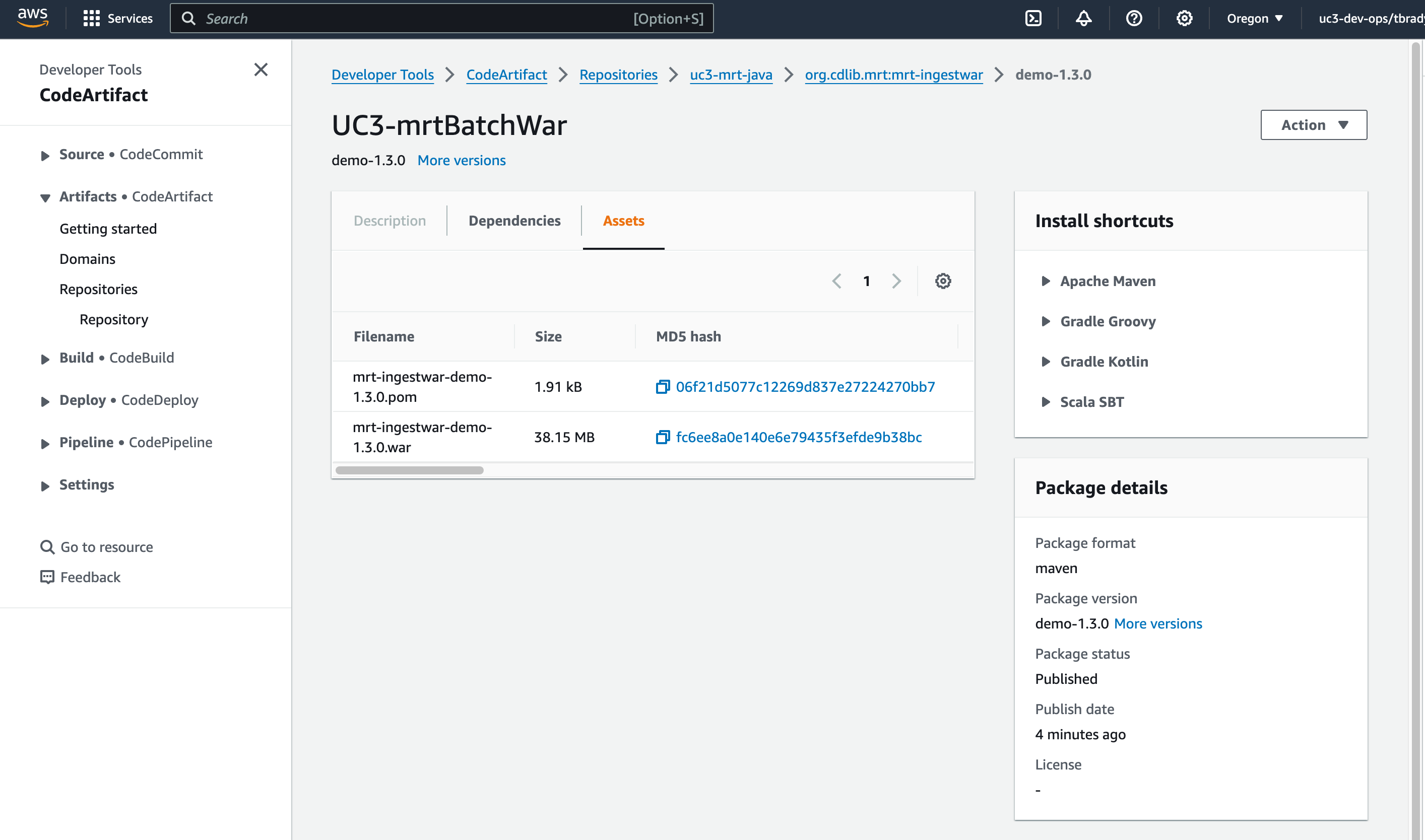The height and width of the screenshot is (840, 1425).
Task: Go to CodeArtifact breadcrumb
Action: [x=506, y=74]
